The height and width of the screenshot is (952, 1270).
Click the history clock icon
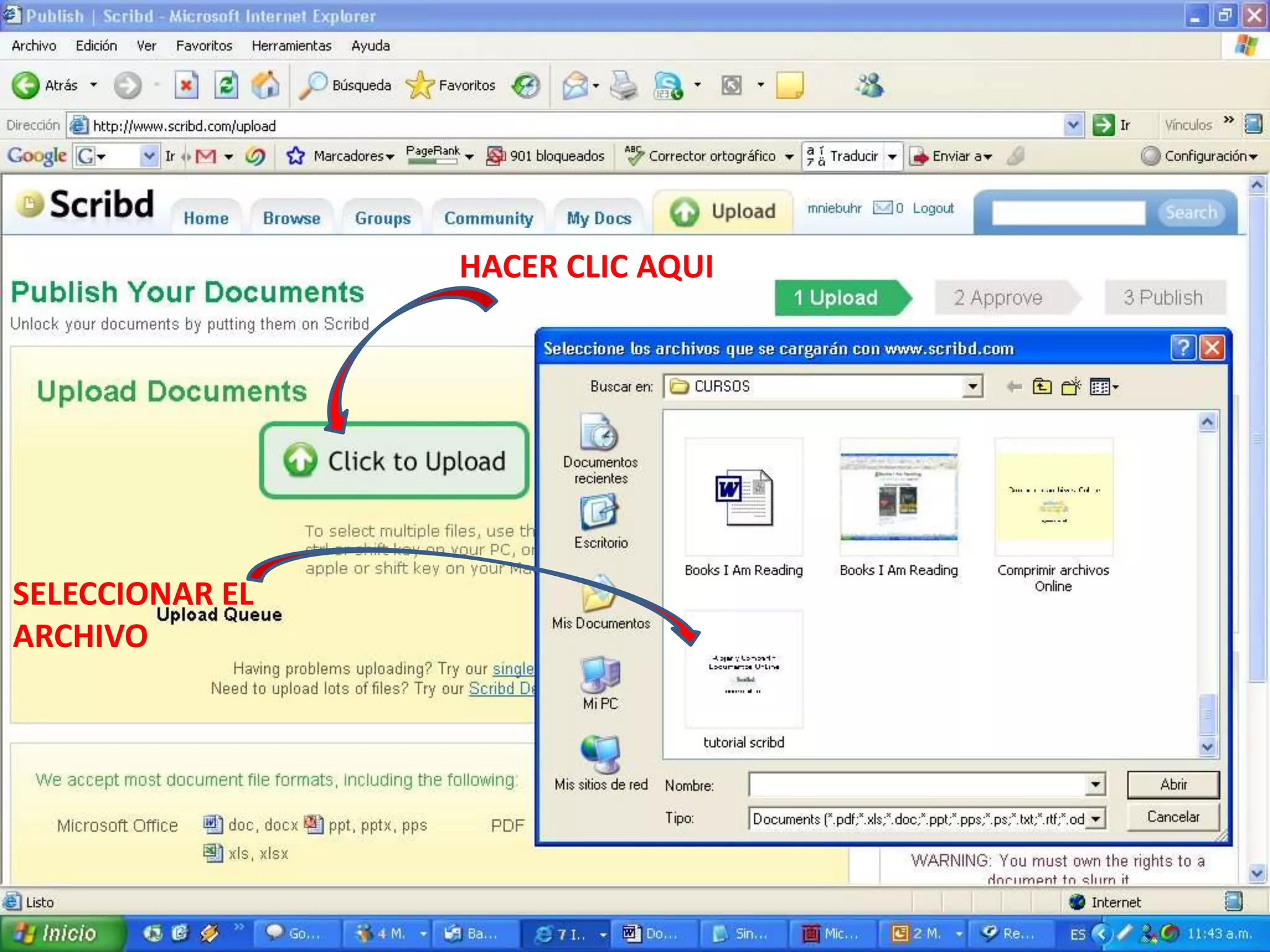(x=526, y=86)
